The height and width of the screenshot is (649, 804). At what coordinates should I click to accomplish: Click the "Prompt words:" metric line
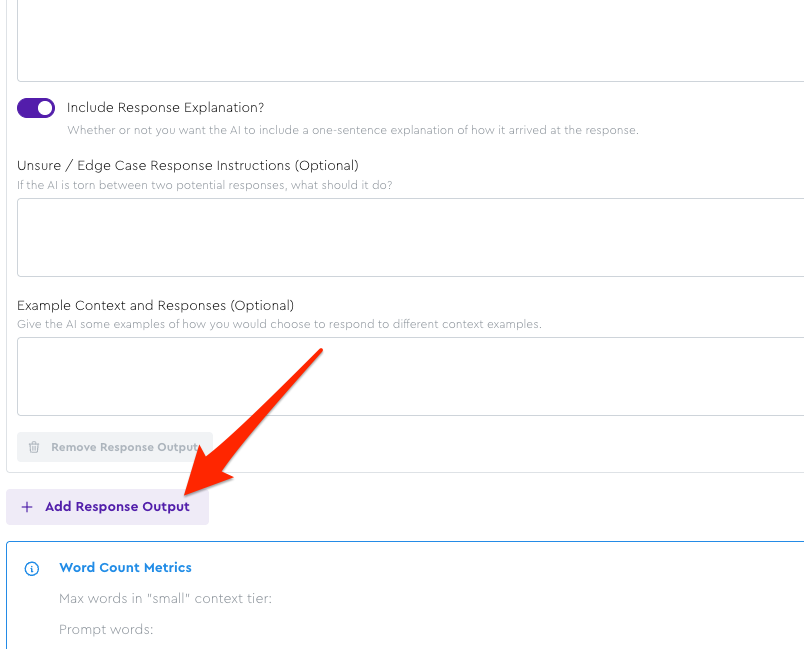105,630
